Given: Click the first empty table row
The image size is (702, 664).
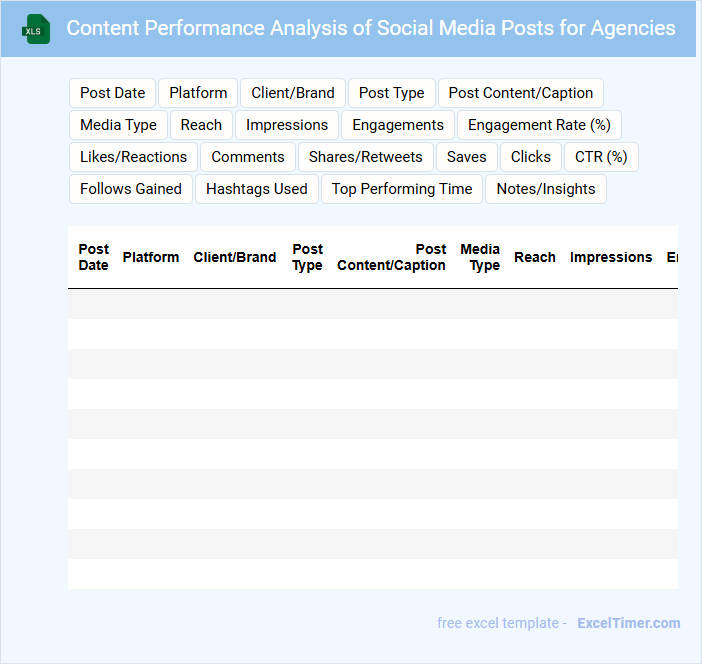Looking at the screenshot, I should [x=372, y=304].
